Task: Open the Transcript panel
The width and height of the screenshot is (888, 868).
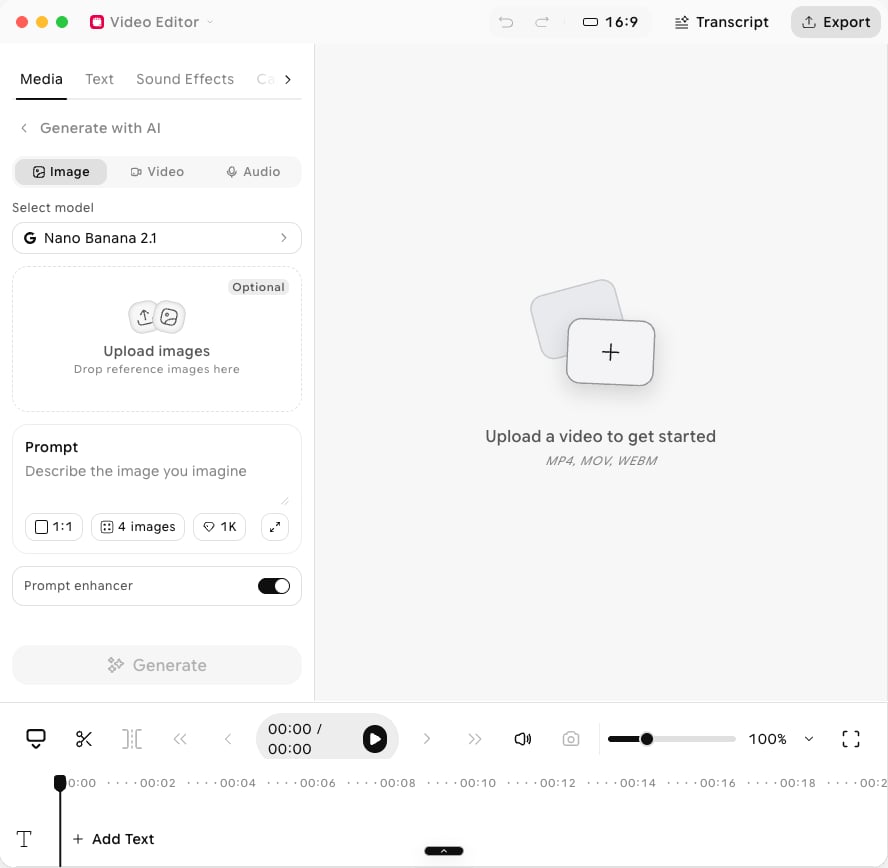Action: tap(722, 22)
